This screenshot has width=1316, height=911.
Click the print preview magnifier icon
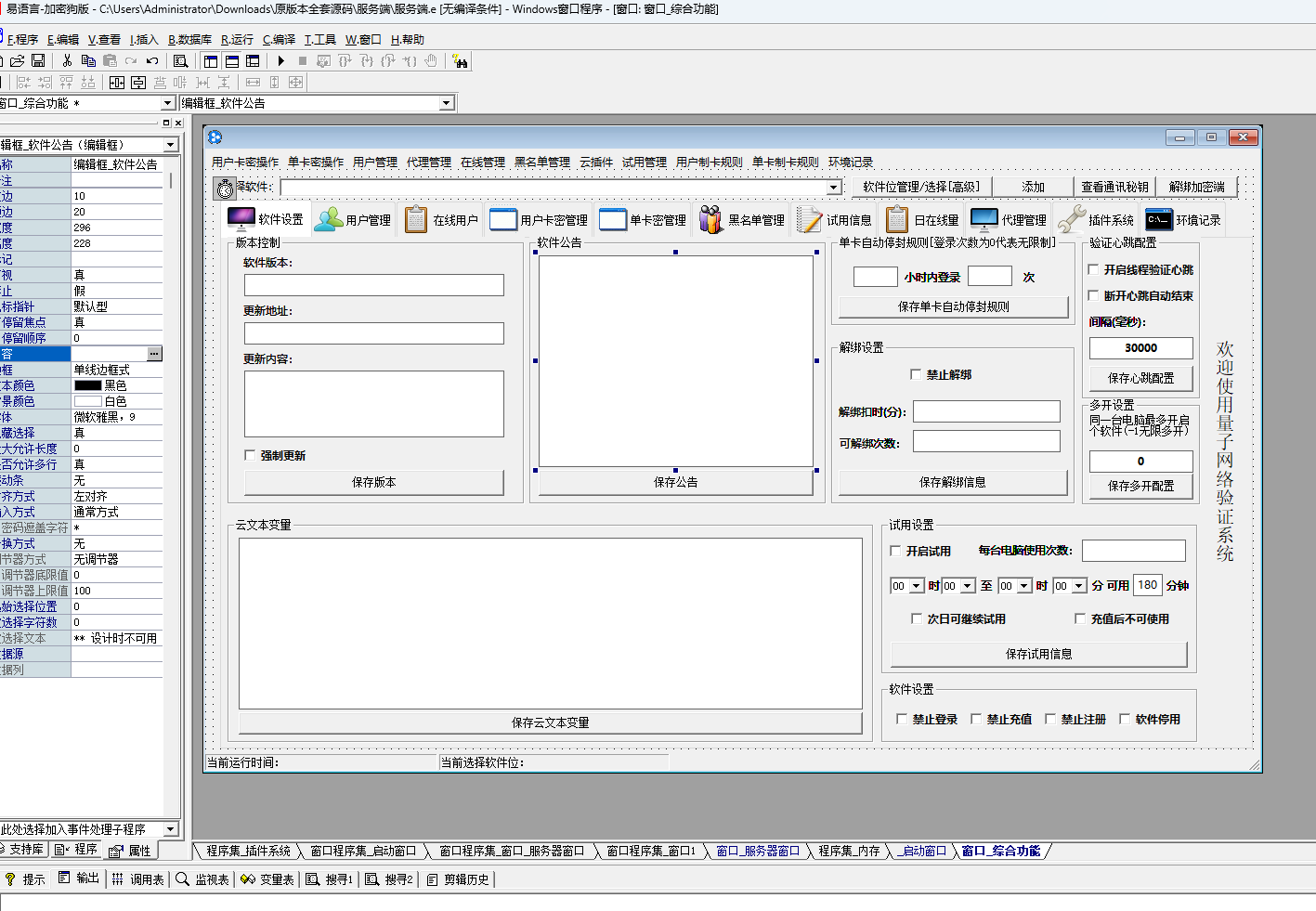click(x=181, y=61)
